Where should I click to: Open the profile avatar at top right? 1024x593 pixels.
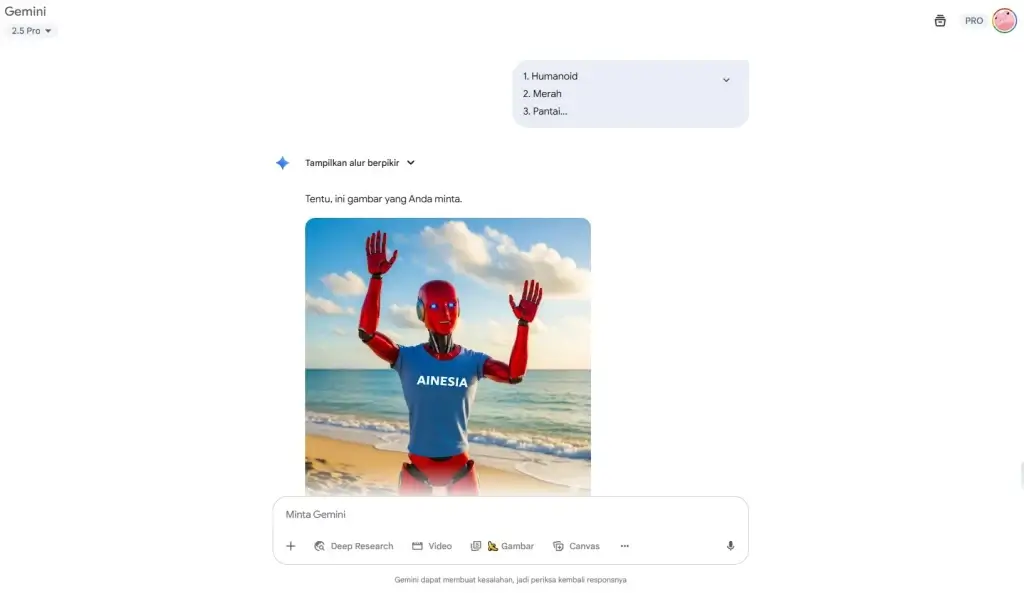click(1004, 20)
